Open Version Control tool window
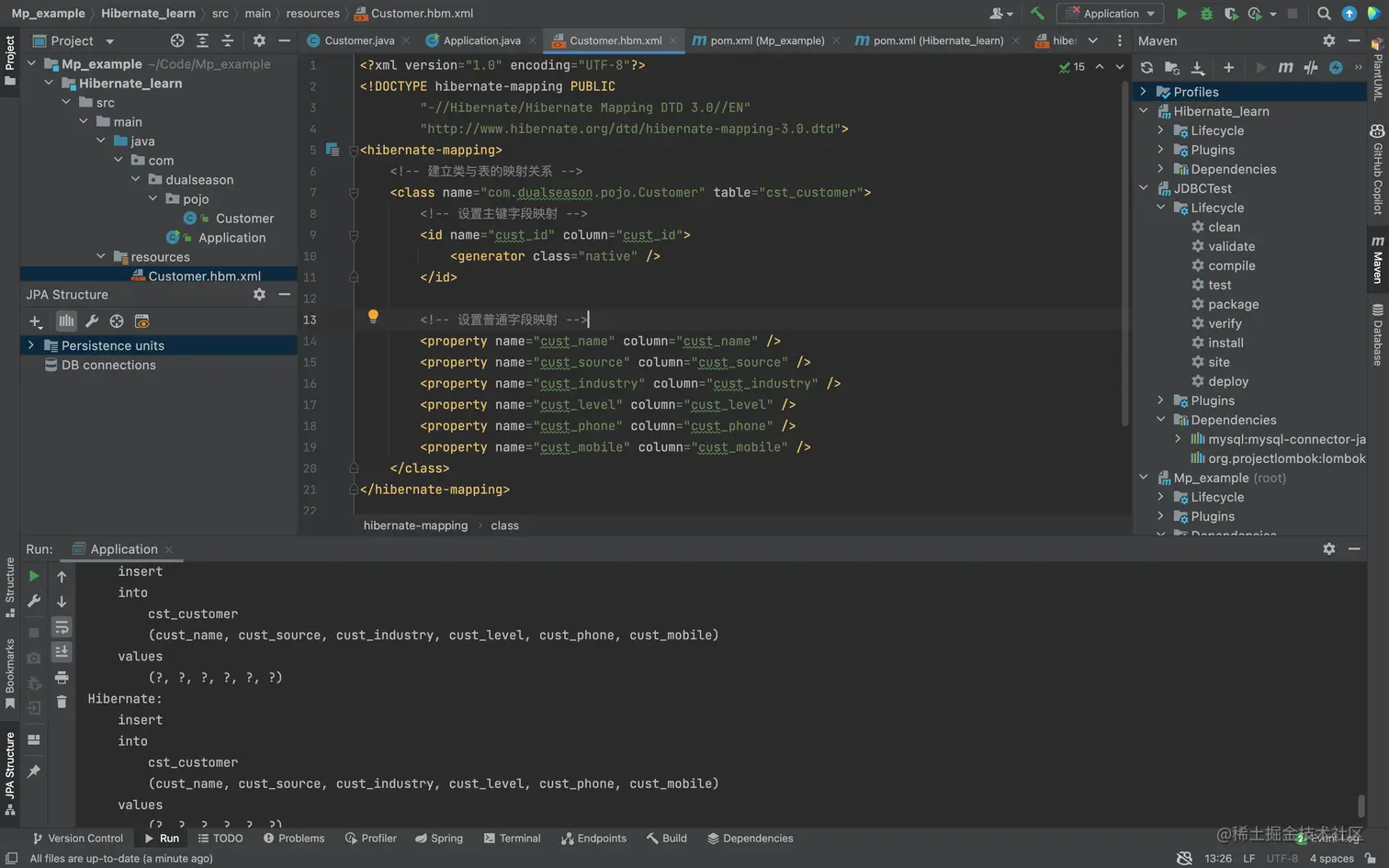 click(77, 838)
